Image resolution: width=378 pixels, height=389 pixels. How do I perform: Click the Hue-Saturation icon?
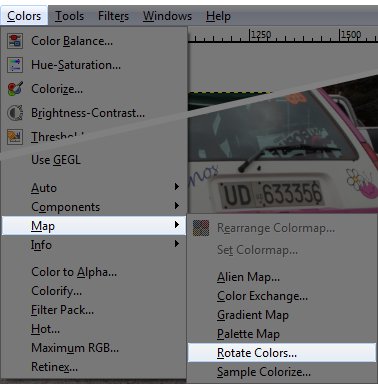[x=15, y=65]
